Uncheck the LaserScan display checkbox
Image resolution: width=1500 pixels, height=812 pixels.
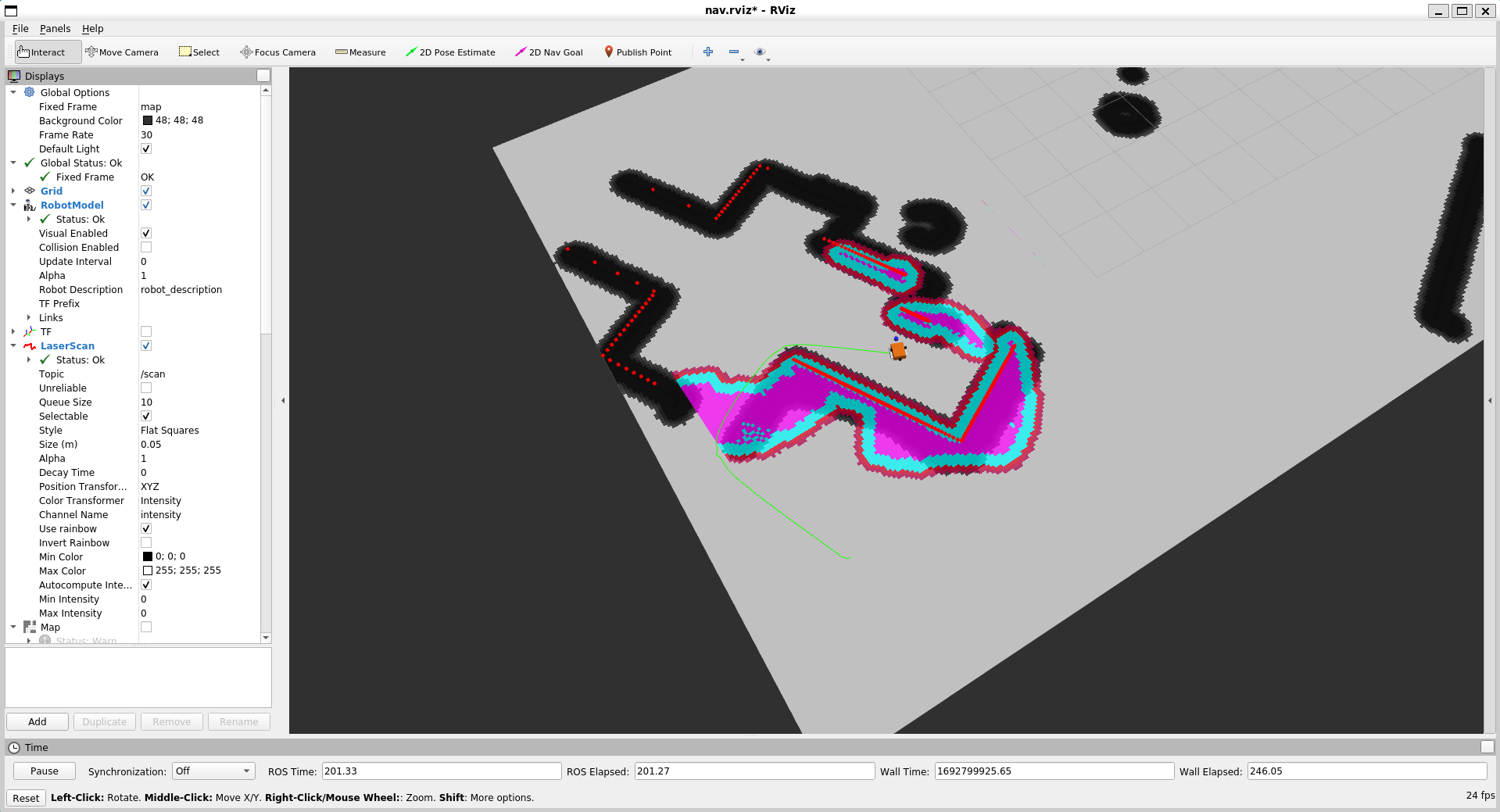(x=146, y=345)
